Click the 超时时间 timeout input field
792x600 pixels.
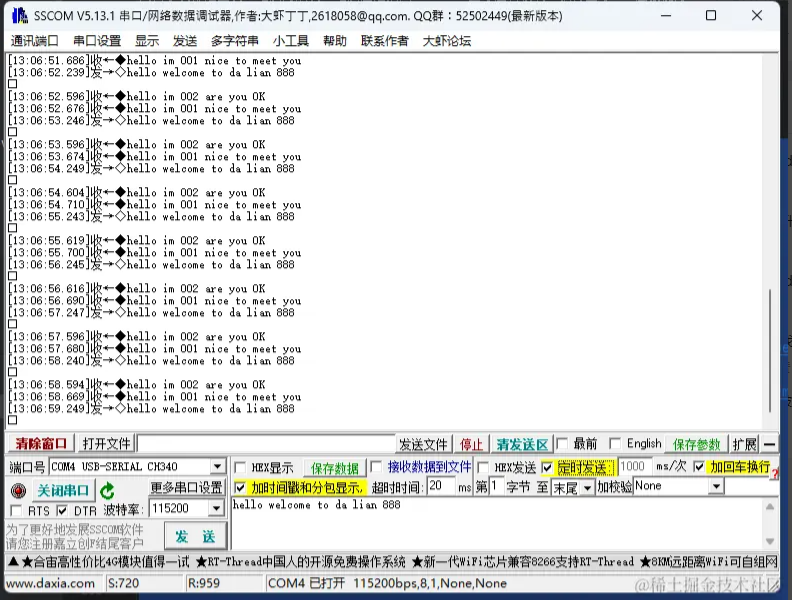click(x=441, y=486)
